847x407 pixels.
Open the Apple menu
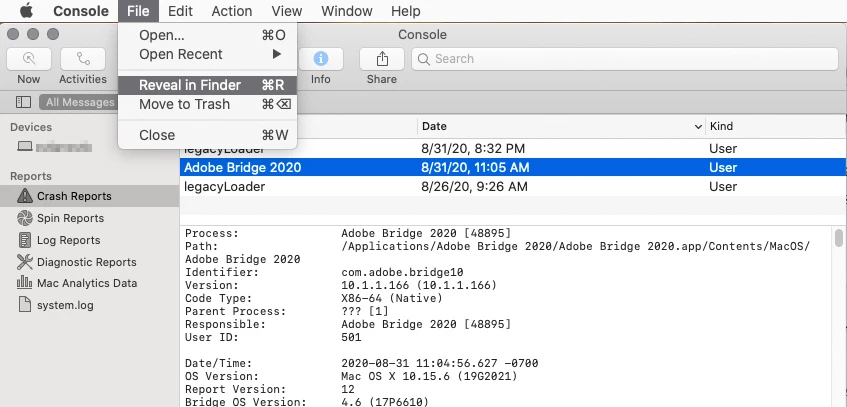coord(26,11)
